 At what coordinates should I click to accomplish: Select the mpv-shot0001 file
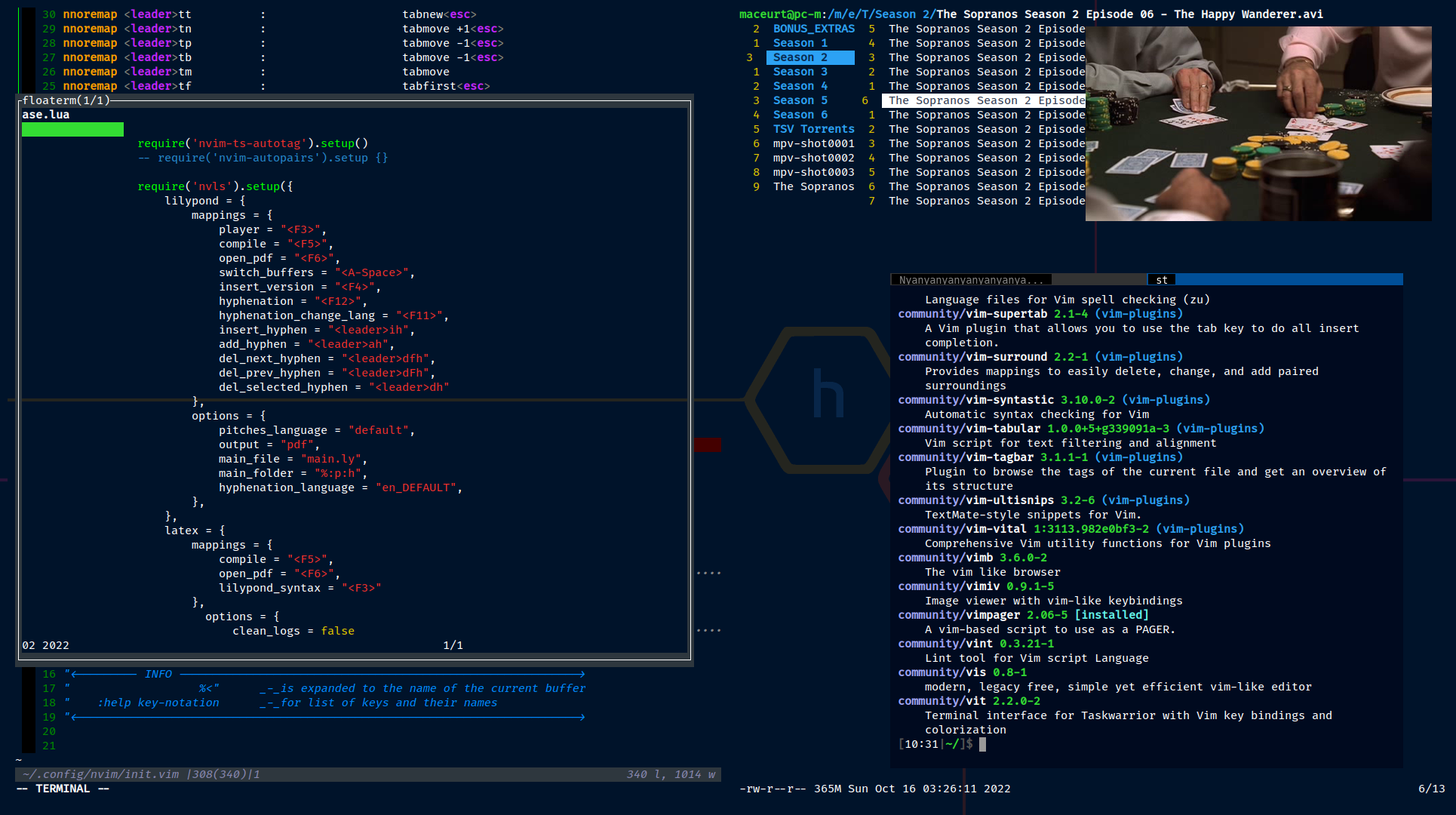click(x=814, y=143)
